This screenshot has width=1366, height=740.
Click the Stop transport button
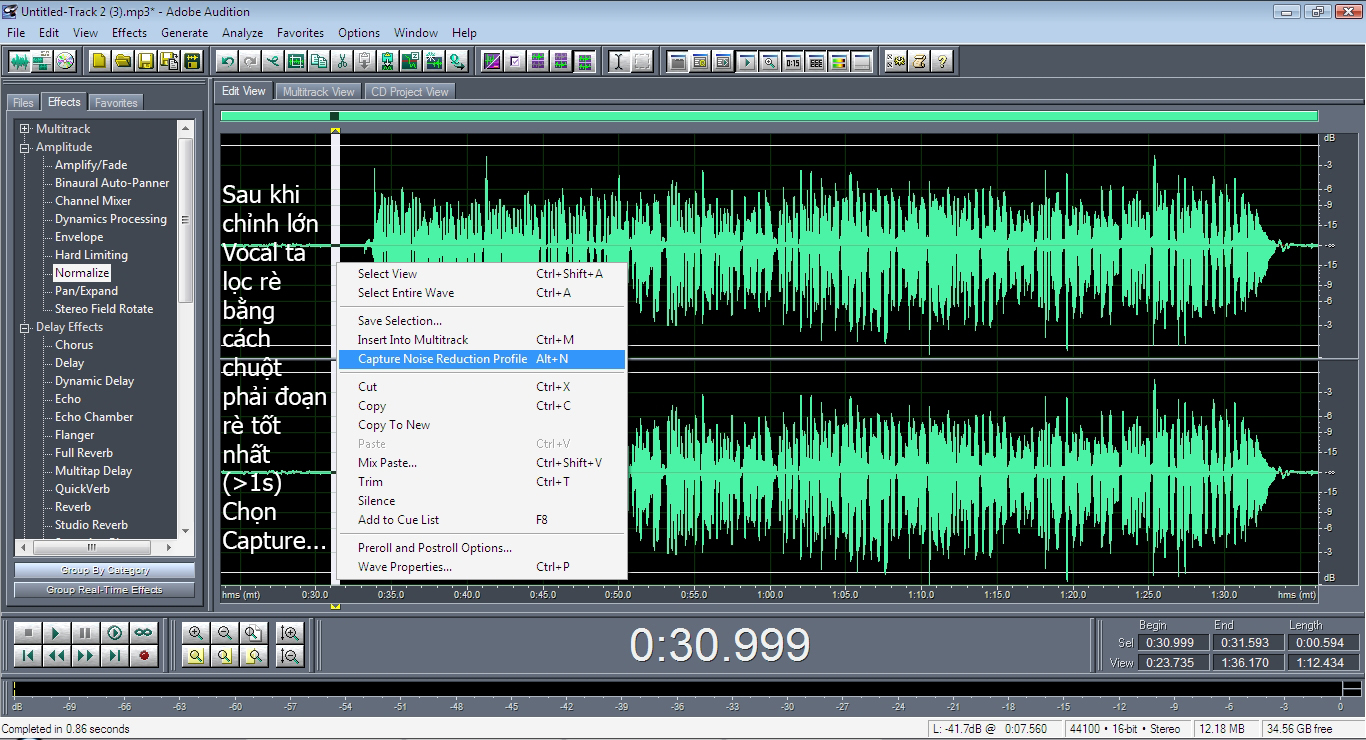[x=28, y=633]
